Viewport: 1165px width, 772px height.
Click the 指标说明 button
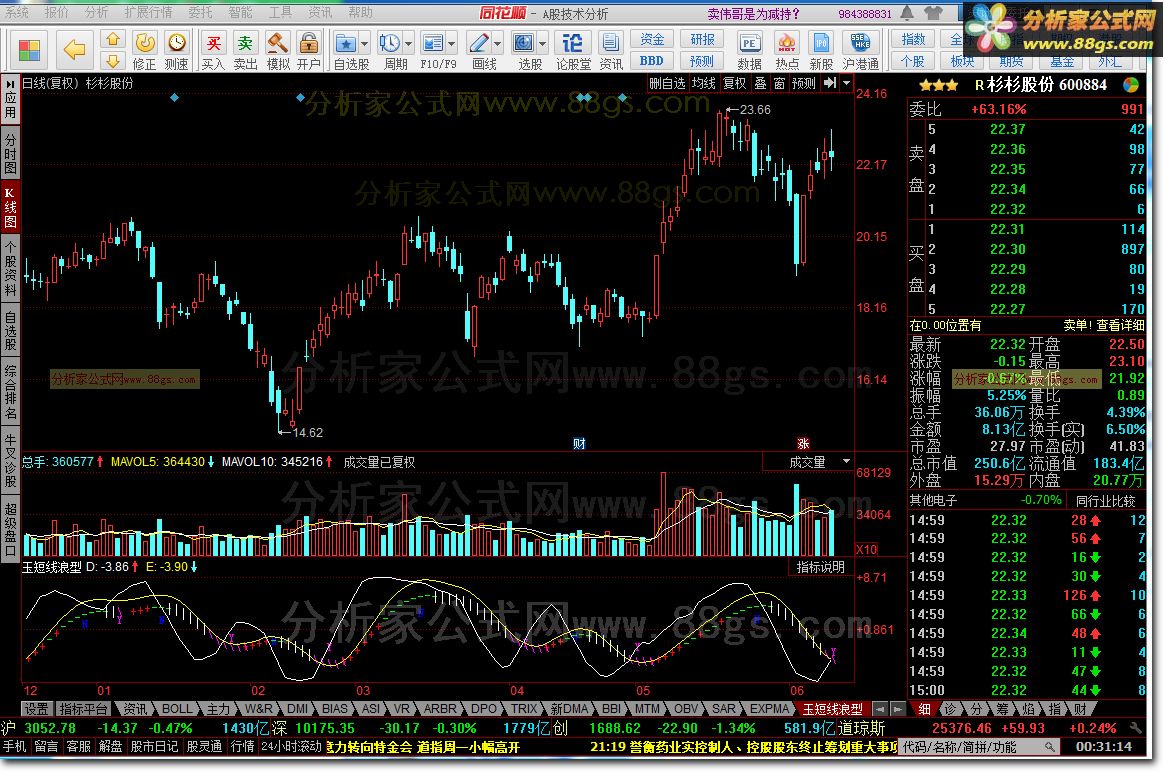click(x=820, y=567)
